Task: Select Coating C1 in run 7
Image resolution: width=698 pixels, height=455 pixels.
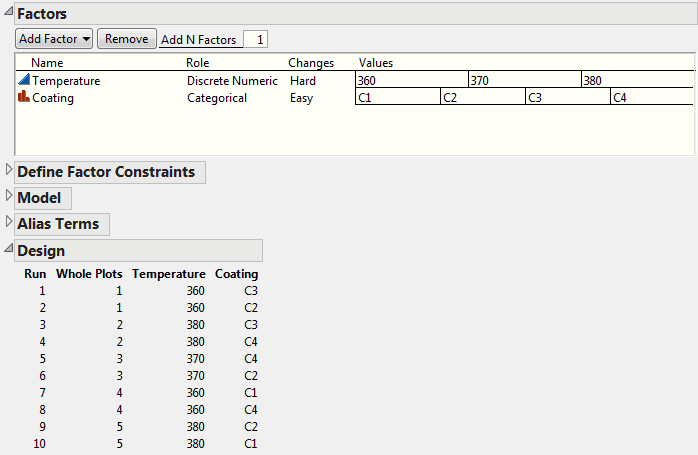Action: click(x=251, y=393)
